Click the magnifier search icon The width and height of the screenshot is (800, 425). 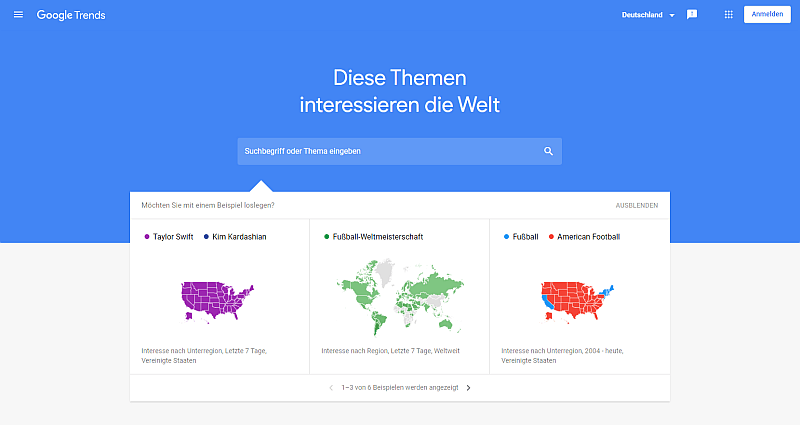point(548,151)
